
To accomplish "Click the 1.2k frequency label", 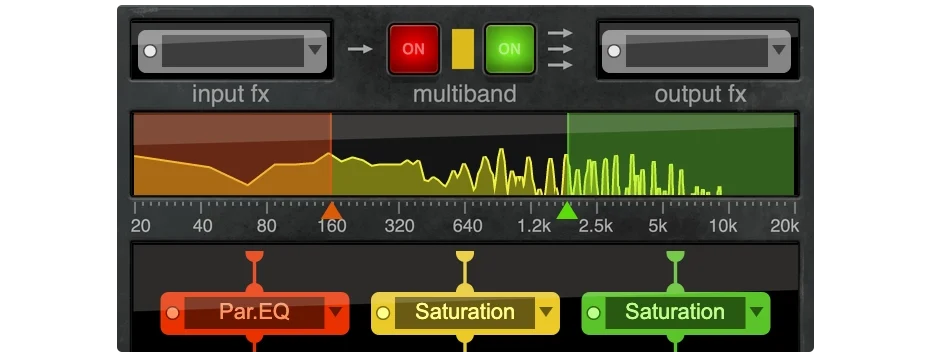I will 534,226.
